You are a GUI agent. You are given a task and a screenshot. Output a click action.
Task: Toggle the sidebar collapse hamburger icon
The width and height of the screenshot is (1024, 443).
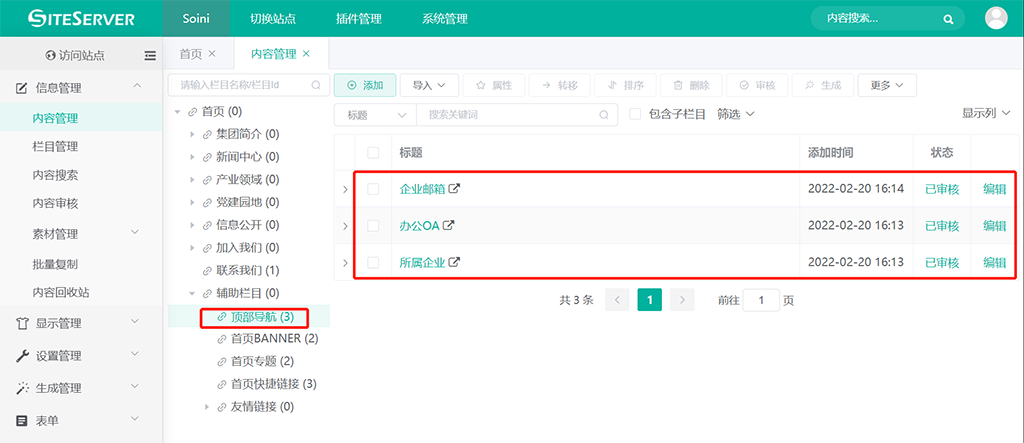150,55
